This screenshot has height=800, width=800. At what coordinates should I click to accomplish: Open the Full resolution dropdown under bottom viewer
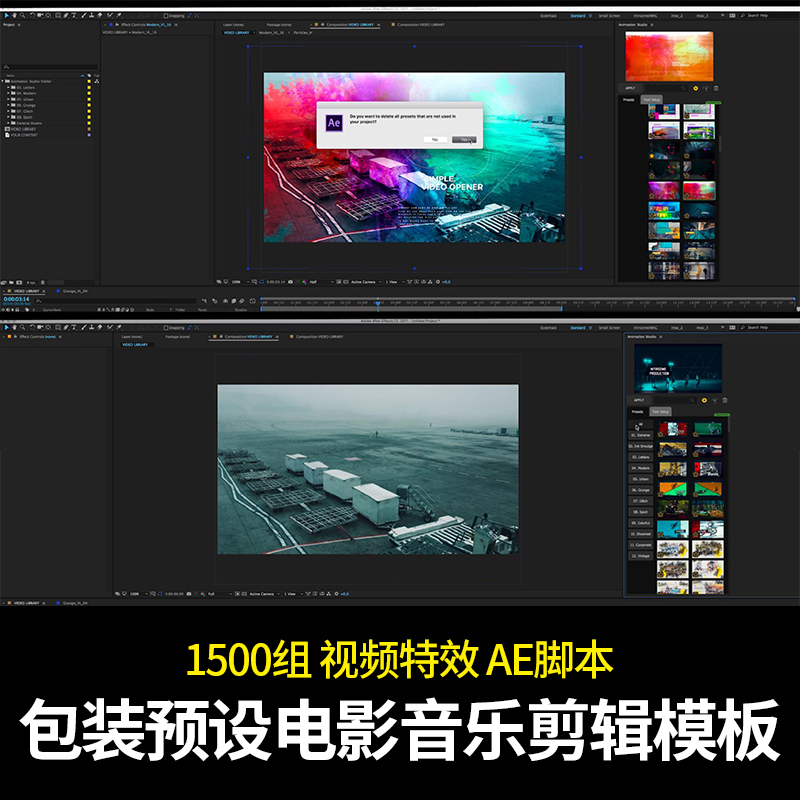coord(220,594)
